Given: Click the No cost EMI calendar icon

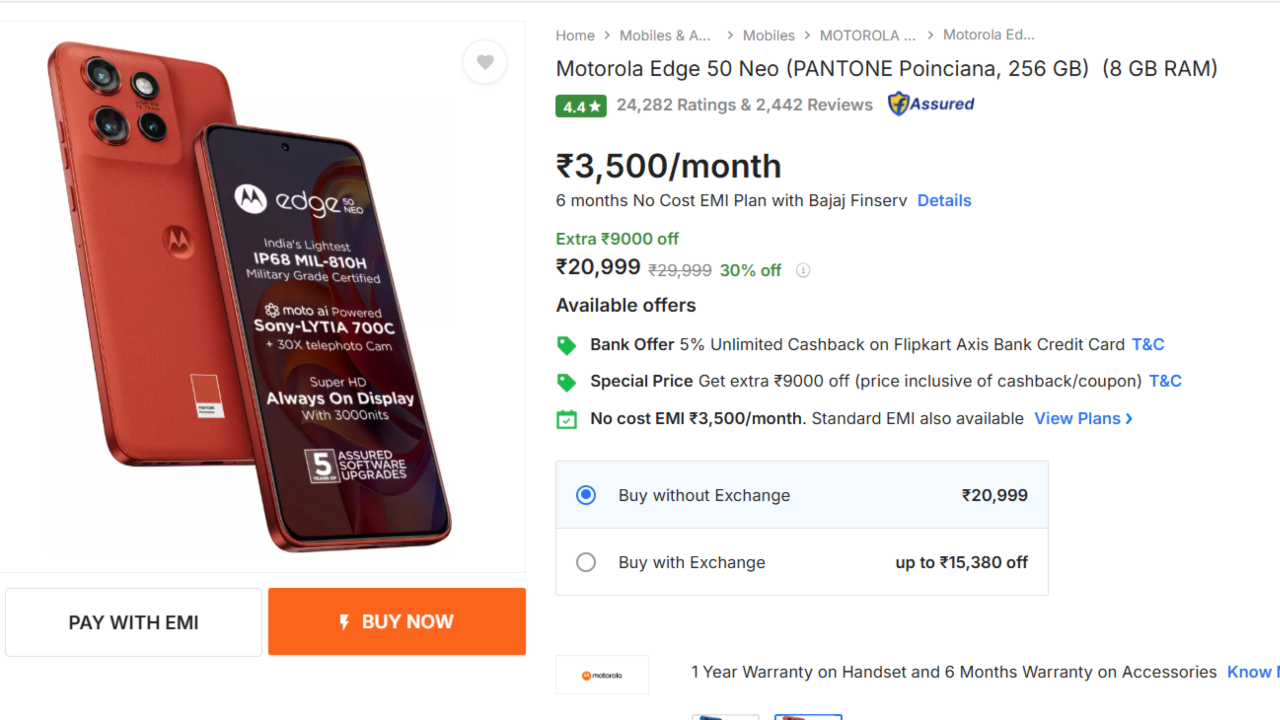Looking at the screenshot, I should coord(566,419).
